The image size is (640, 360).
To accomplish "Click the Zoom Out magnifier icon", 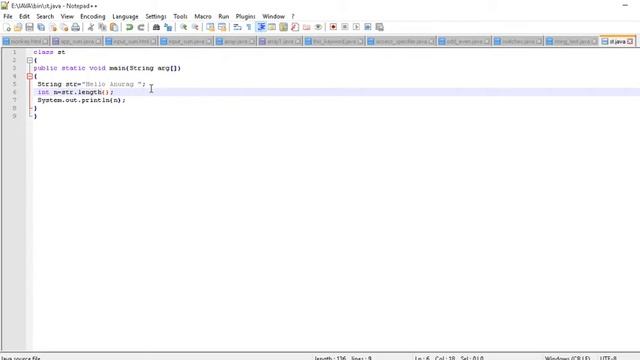I will tap(195, 27).
